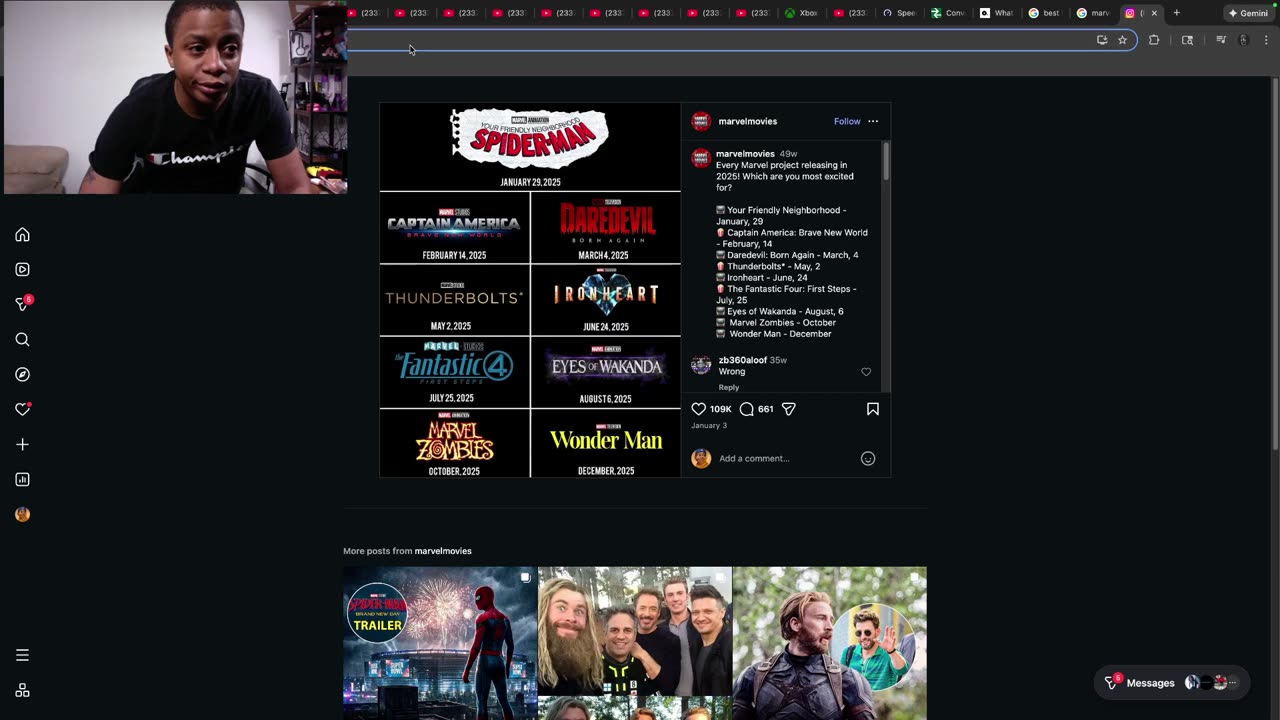
Task: View the 109K likes list
Action: point(720,409)
